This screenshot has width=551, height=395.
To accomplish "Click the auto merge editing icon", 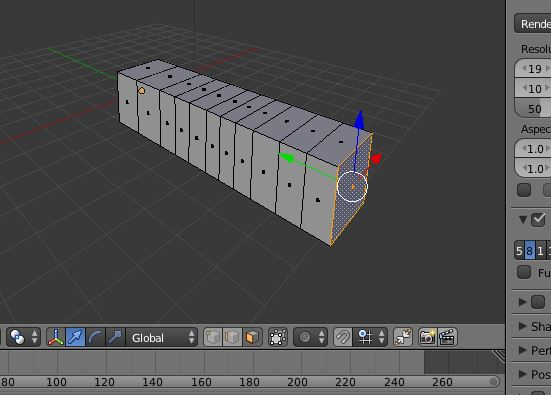I will [x=403, y=337].
